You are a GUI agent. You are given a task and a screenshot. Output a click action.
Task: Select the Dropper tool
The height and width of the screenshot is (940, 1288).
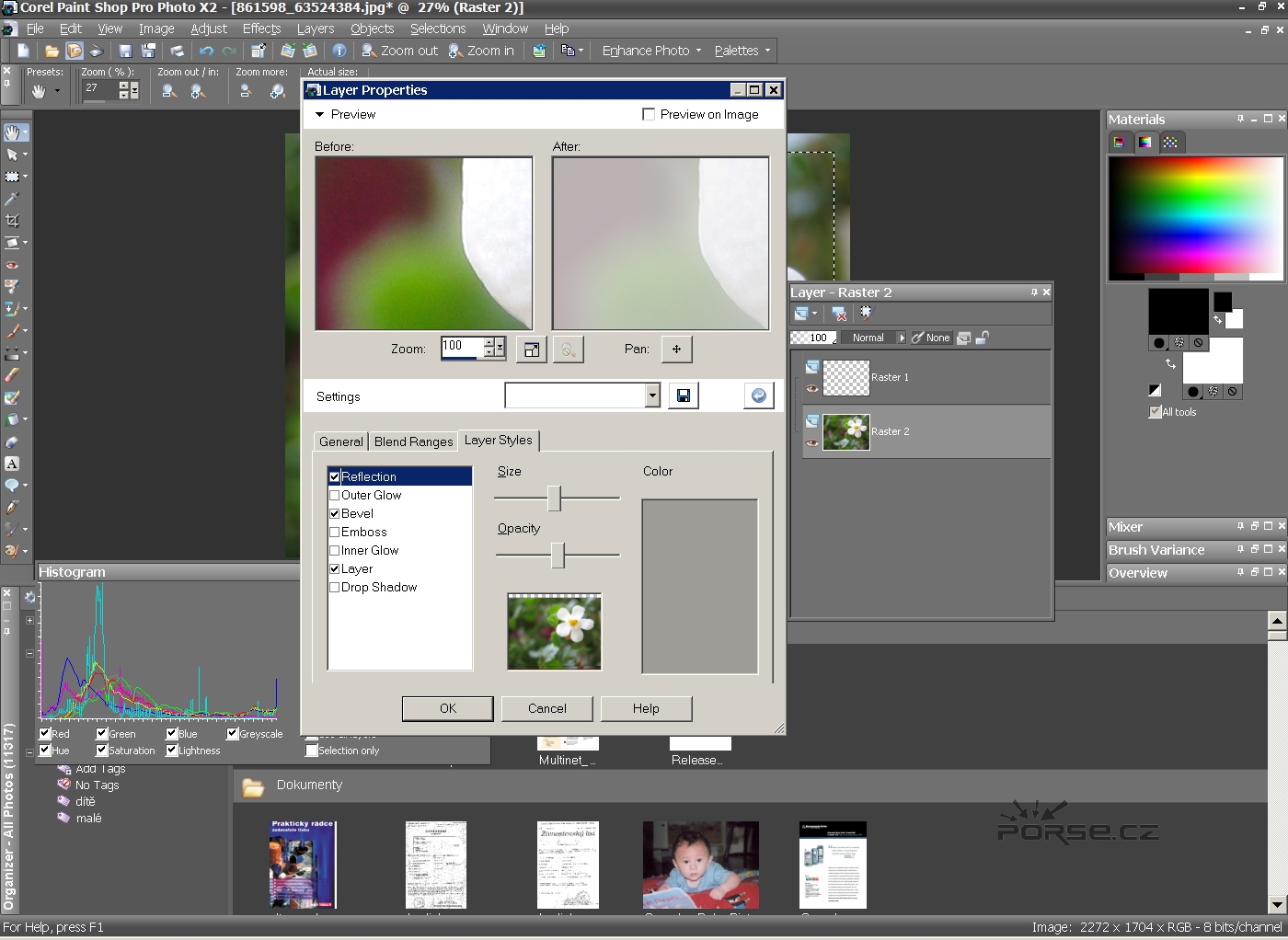click(x=12, y=199)
